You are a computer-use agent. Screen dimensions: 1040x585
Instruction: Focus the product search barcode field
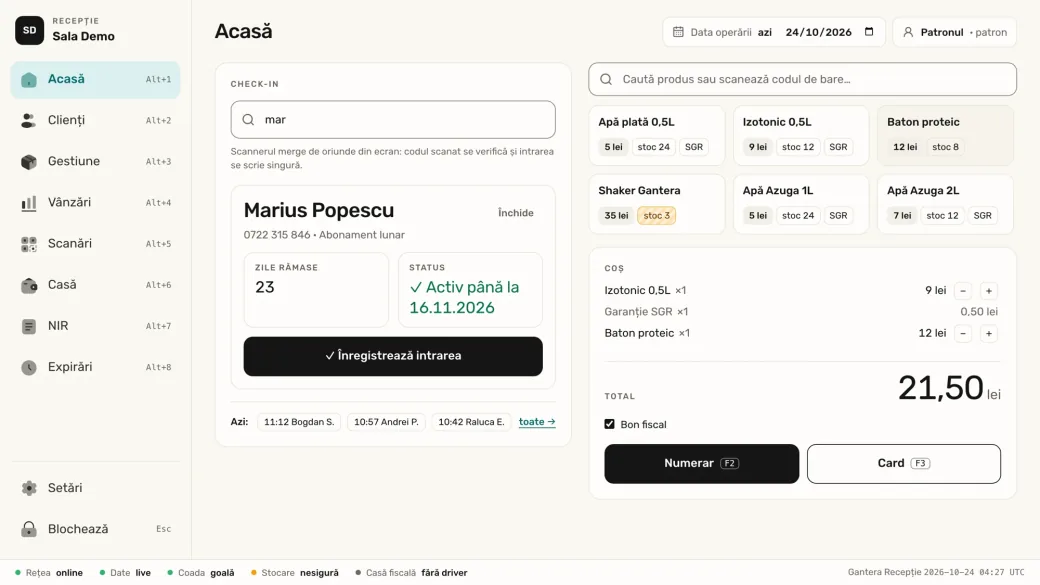pyautogui.click(x=802, y=79)
